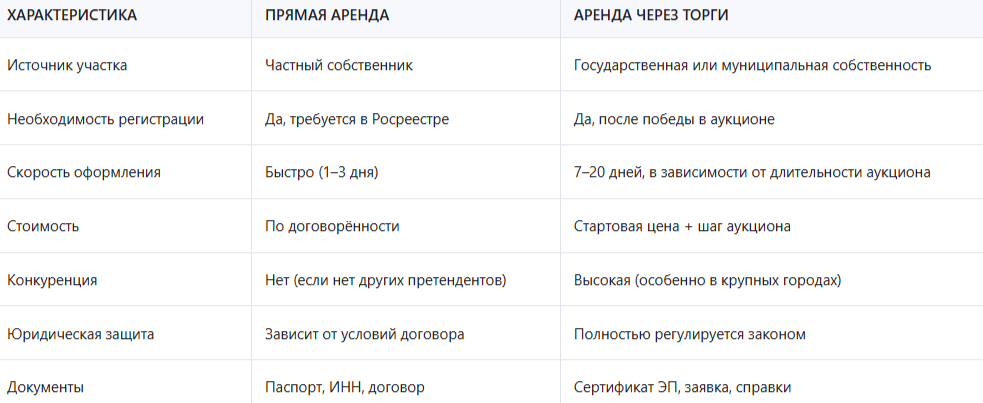Click the Высокая (особенно в крупных городах) cell
This screenshot has height=403, width=983.
click(707, 280)
